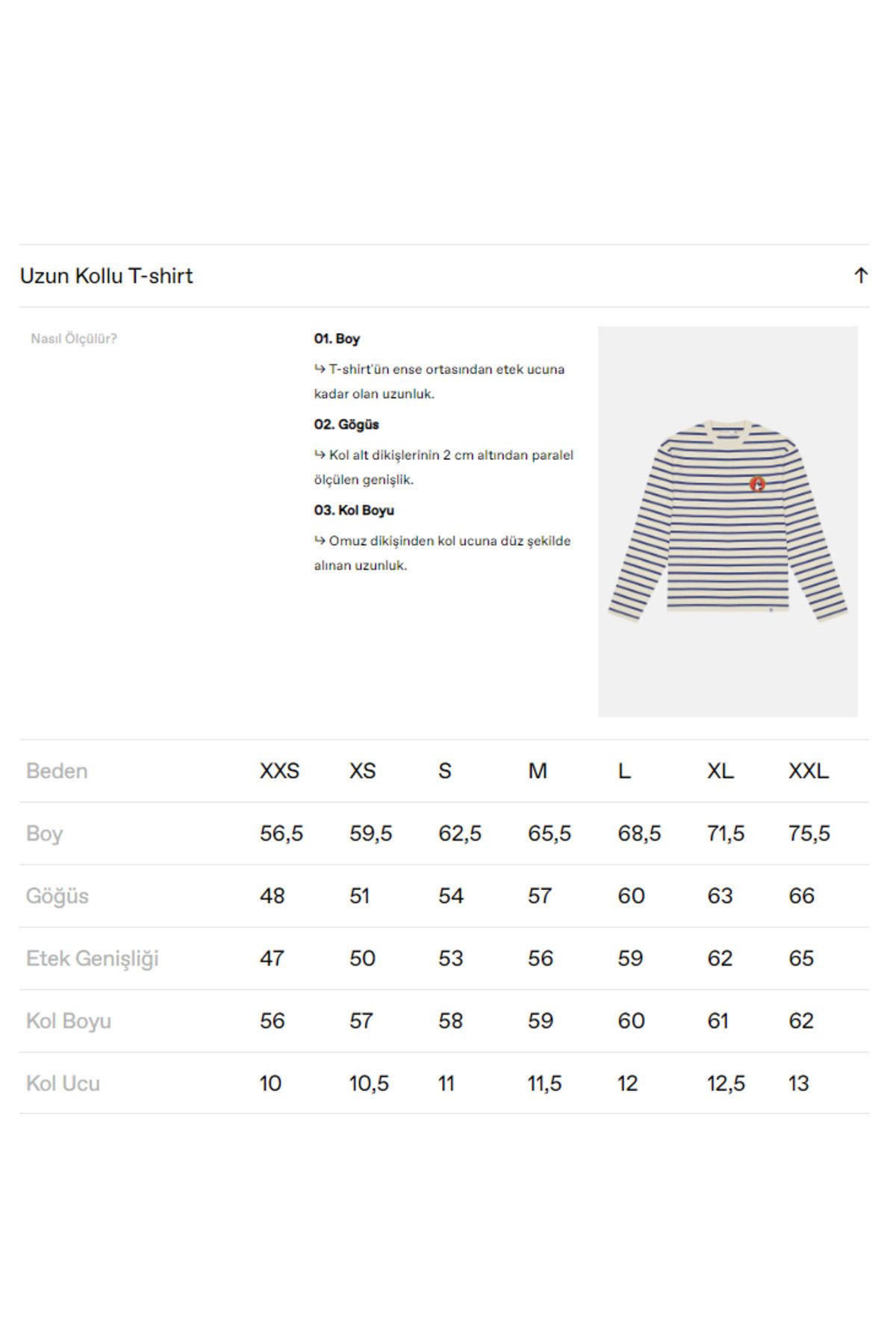Click the Kol Ucu row label
896x1344 pixels.
pos(63,1083)
